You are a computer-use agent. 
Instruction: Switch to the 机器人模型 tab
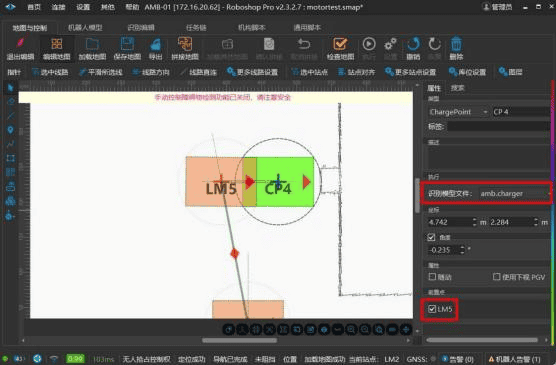tap(85, 28)
